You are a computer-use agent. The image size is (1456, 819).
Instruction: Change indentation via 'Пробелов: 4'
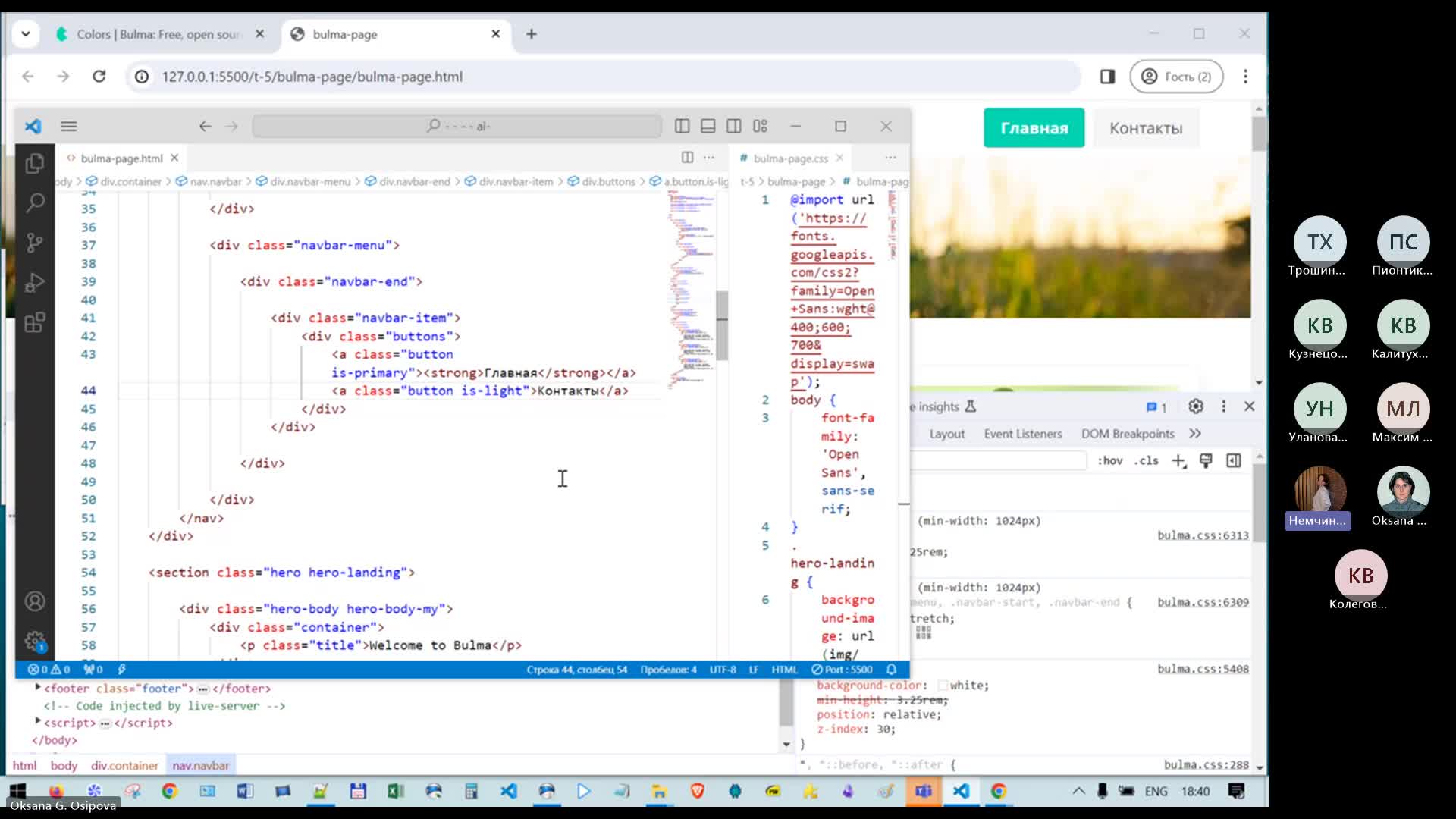pos(668,670)
